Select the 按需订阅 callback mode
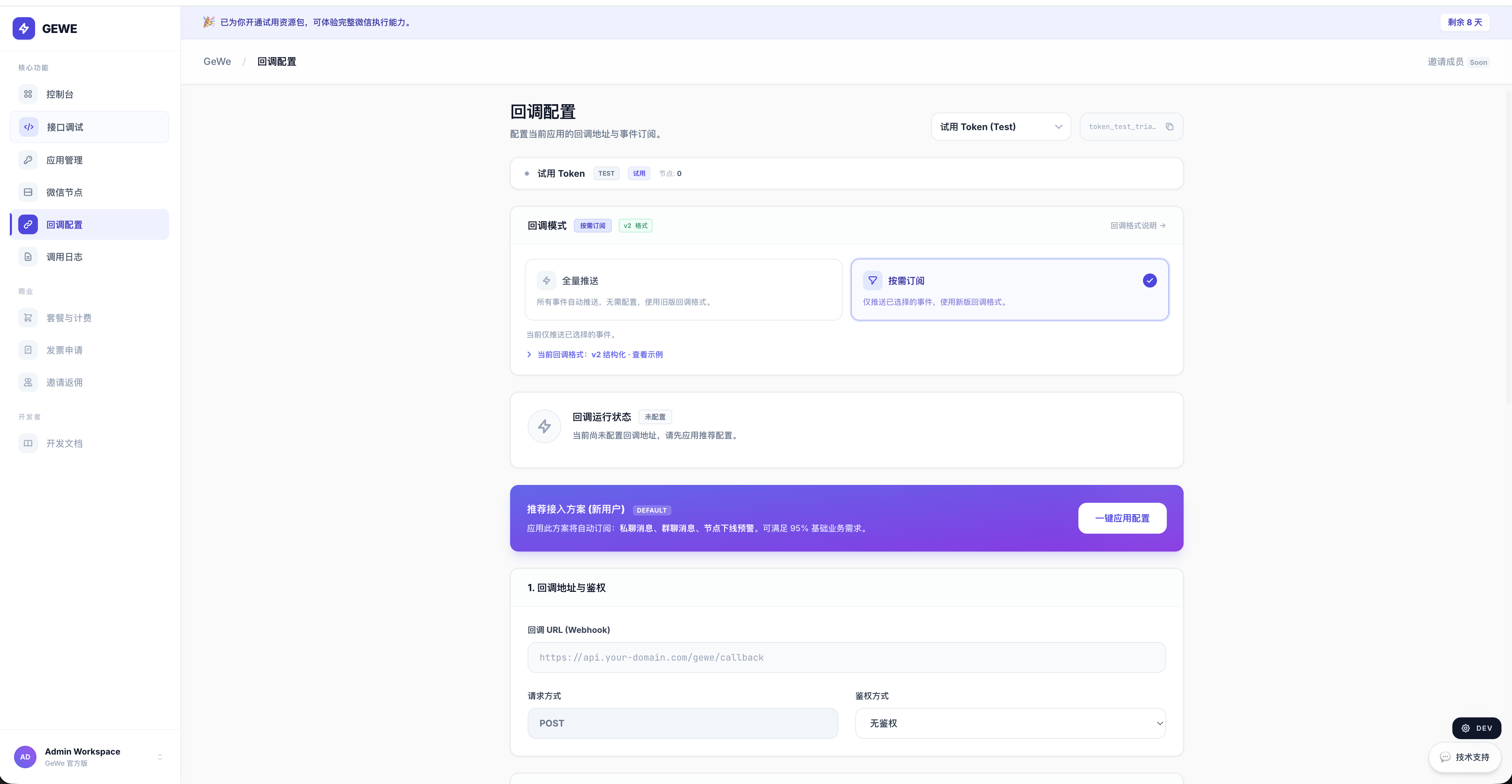 tap(1010, 290)
